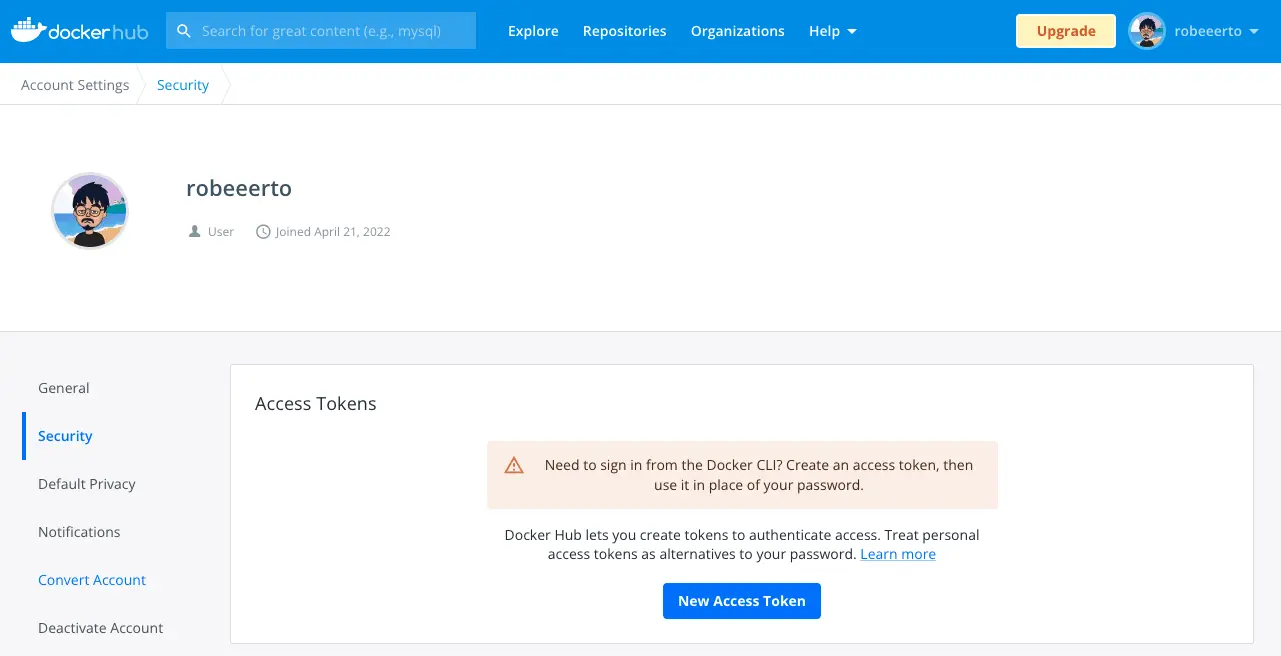
Task: Open the robeeerto account dropdown
Action: [x=1215, y=31]
